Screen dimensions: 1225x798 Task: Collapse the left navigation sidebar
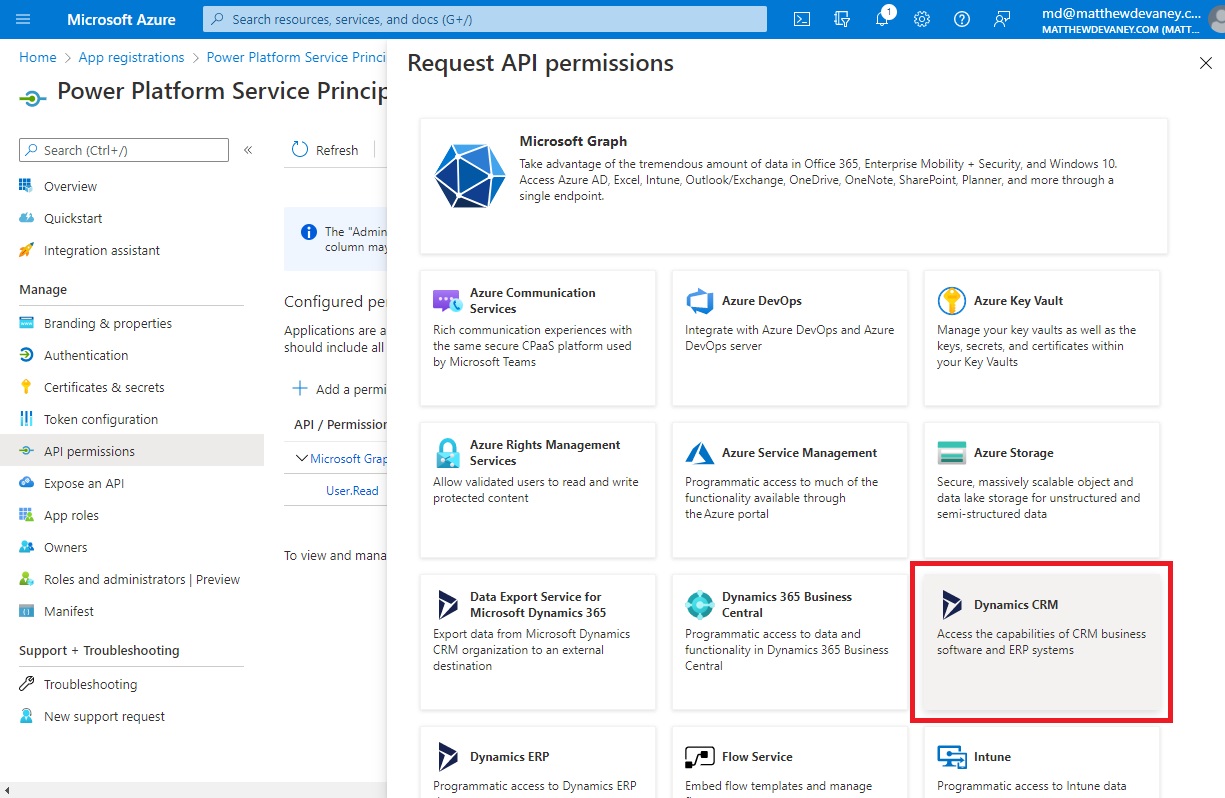(x=248, y=150)
